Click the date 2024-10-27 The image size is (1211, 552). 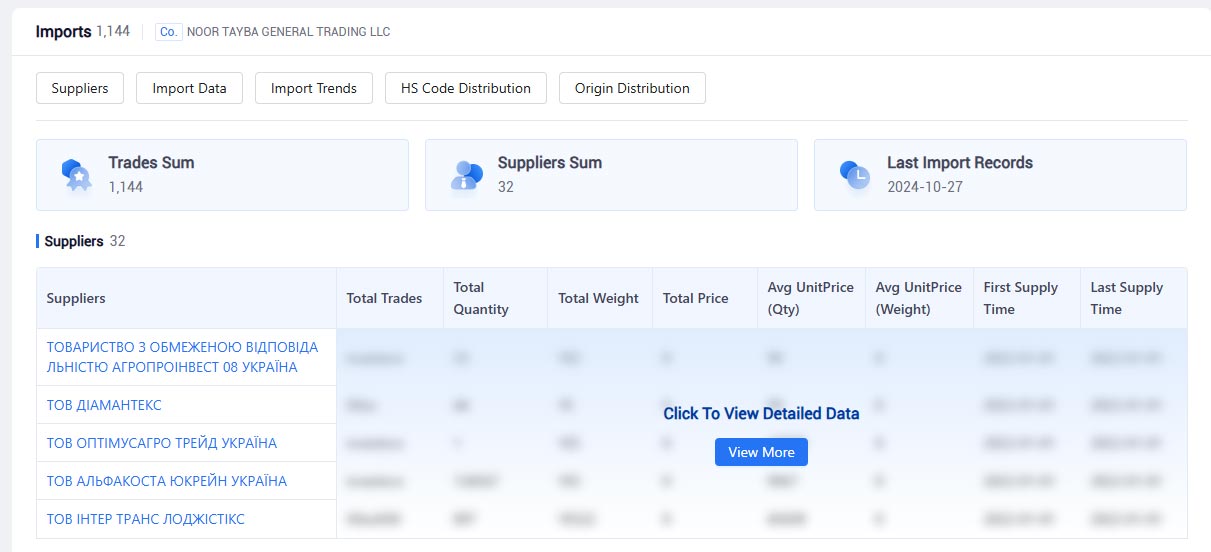tap(925, 186)
